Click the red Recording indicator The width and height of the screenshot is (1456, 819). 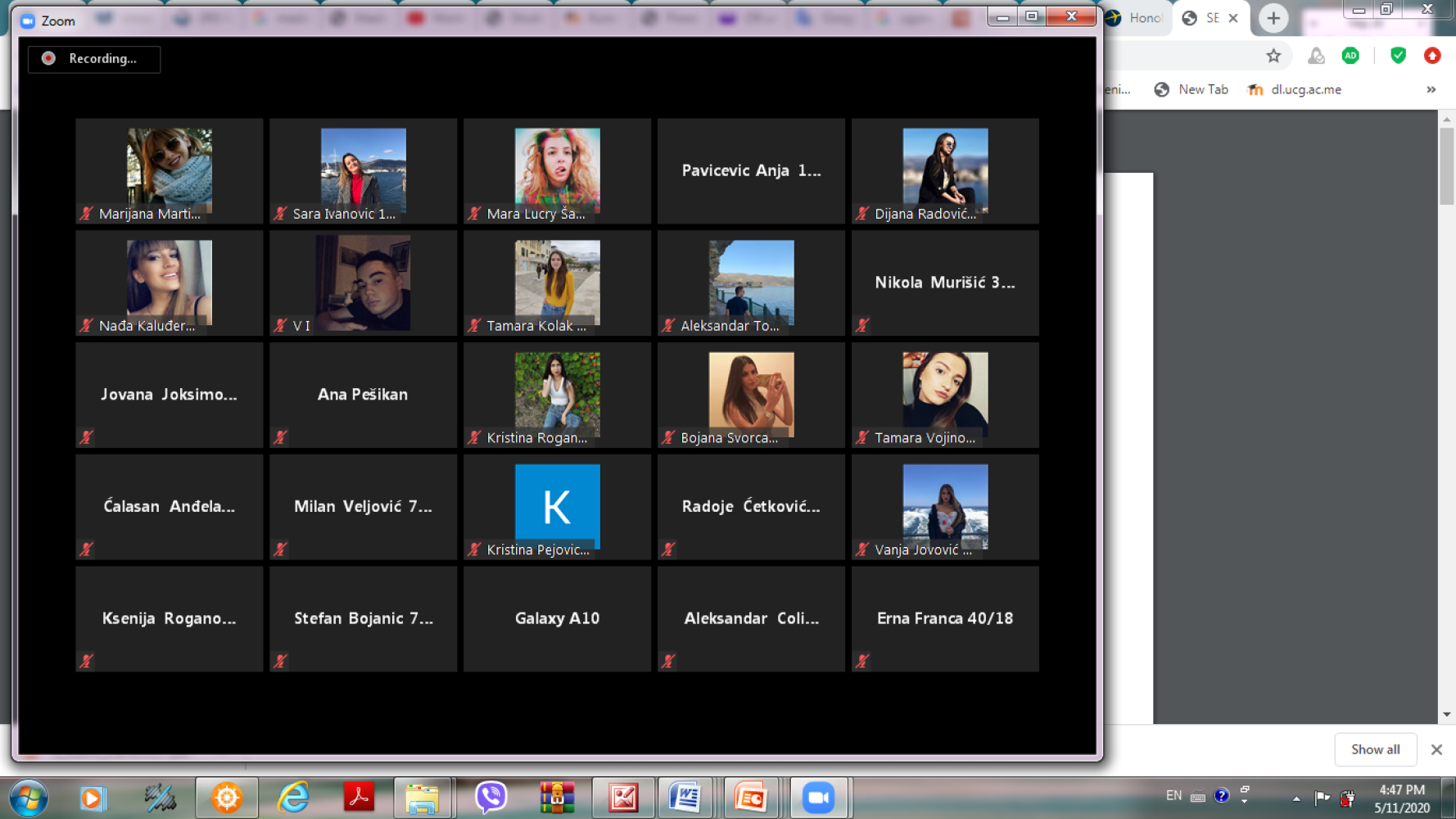pyautogui.click(x=49, y=59)
